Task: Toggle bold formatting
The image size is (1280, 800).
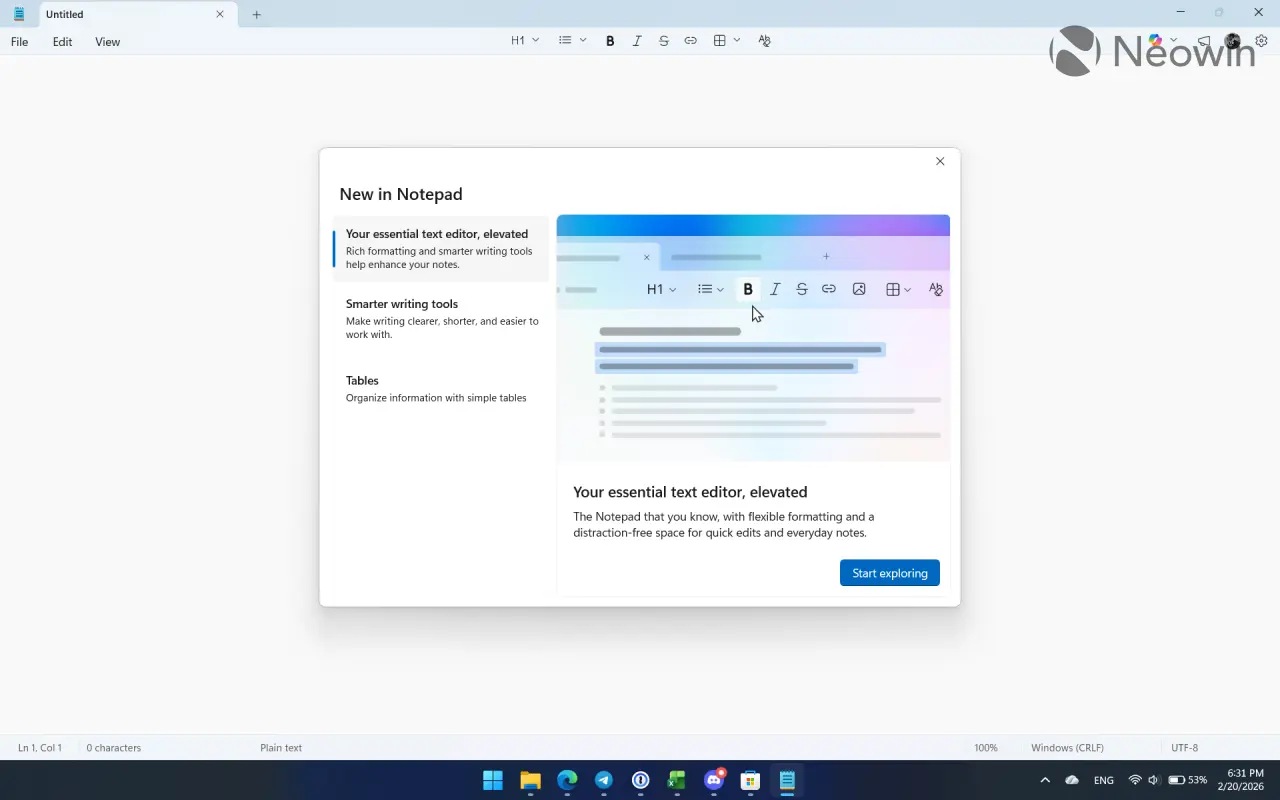Action: (x=610, y=40)
